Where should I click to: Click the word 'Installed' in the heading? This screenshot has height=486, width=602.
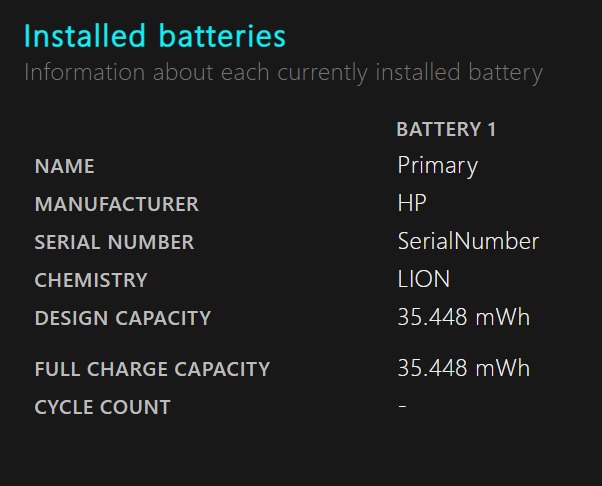point(82,36)
